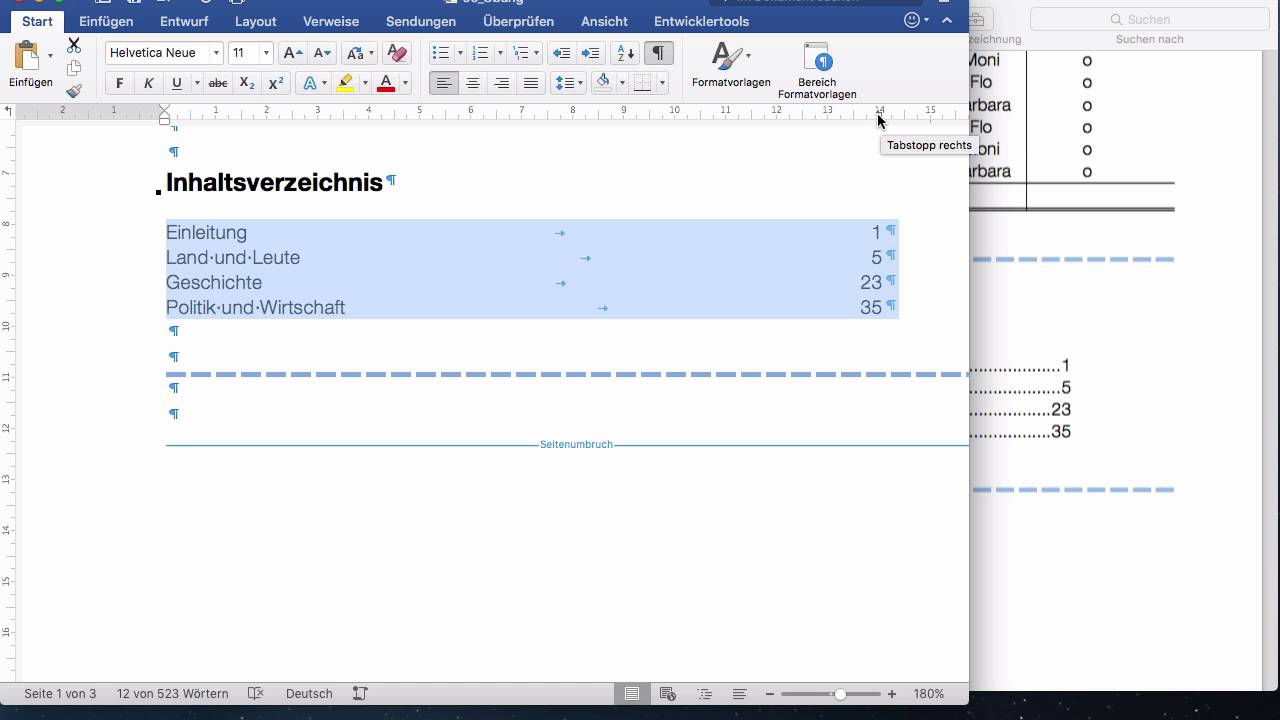Viewport: 1280px width, 720px height.
Task: Click the Deutsch language indicator
Action: coord(309,694)
